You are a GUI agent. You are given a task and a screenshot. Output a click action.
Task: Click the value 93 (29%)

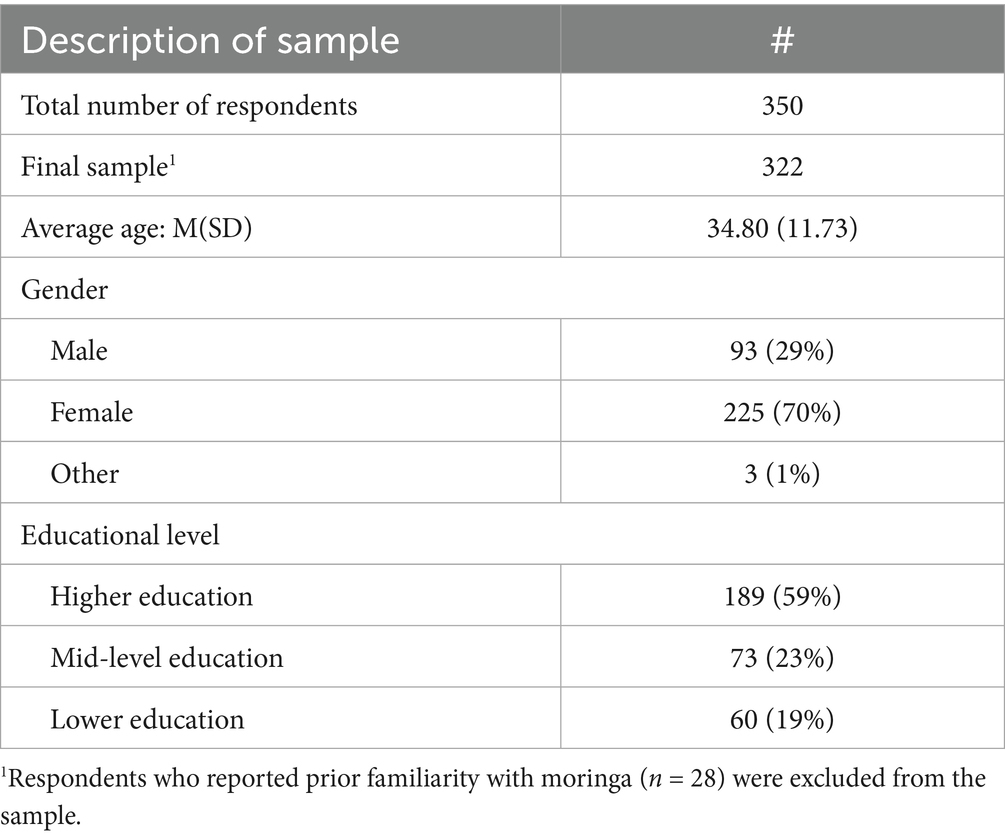click(782, 351)
